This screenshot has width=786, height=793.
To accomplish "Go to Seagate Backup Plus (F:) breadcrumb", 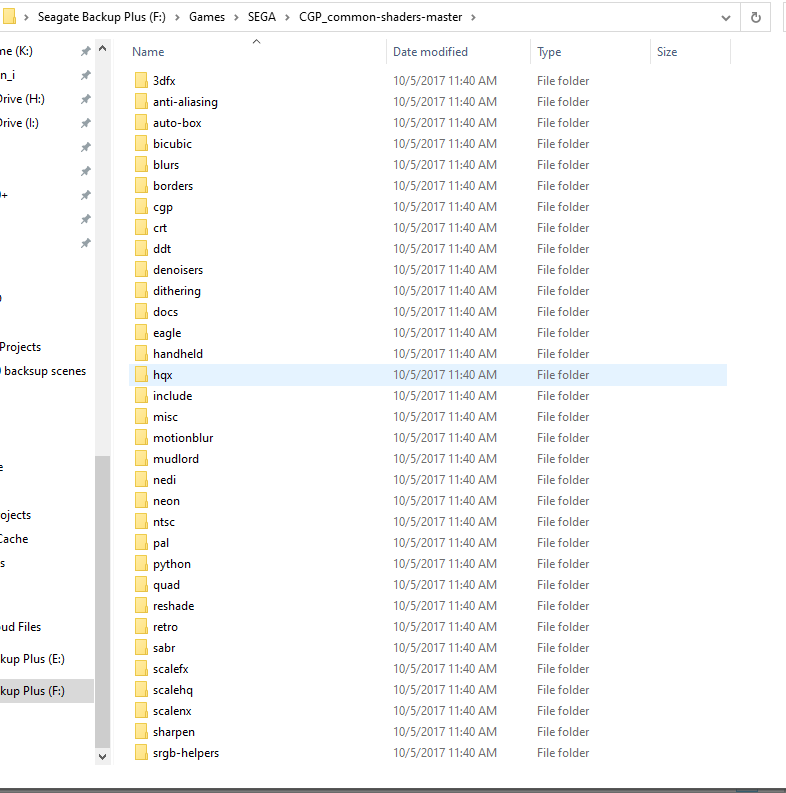I will point(102,17).
